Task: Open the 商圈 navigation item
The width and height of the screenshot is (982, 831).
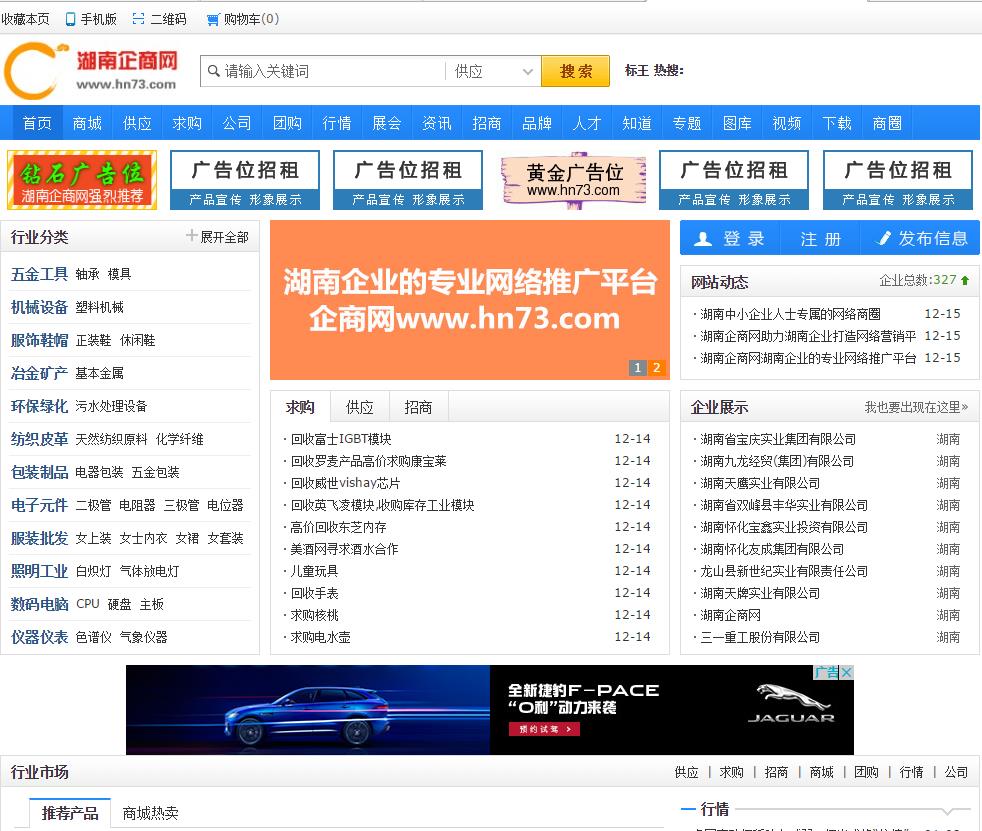Action: coord(887,123)
